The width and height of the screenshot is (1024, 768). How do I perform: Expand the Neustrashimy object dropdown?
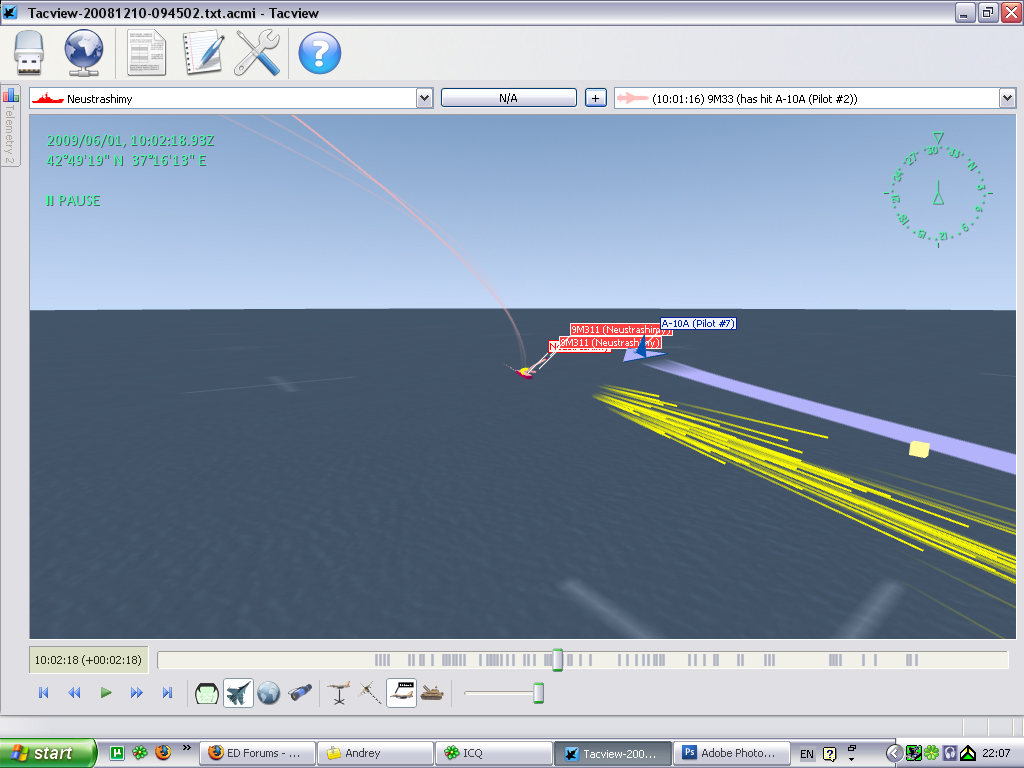(424, 99)
